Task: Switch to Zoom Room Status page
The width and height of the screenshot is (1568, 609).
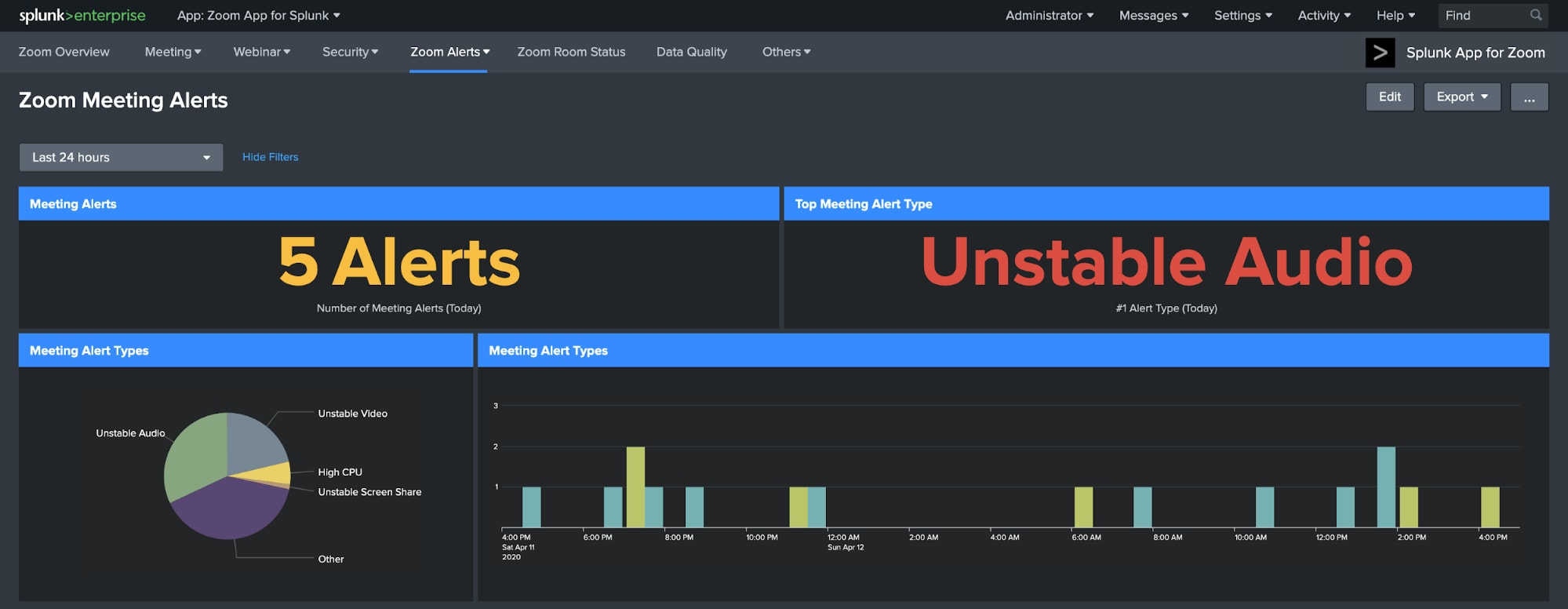Action: pyautogui.click(x=571, y=52)
